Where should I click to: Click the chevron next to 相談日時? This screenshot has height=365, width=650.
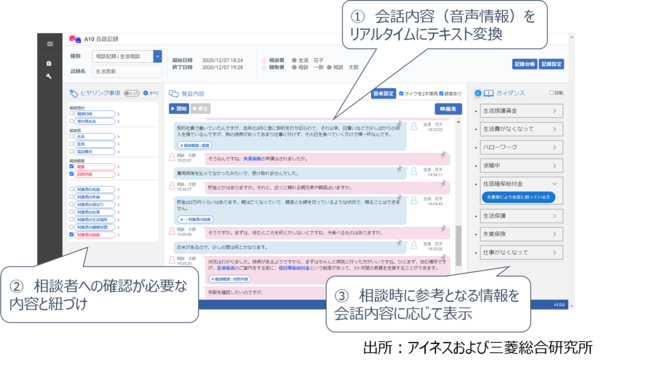tap(119, 114)
